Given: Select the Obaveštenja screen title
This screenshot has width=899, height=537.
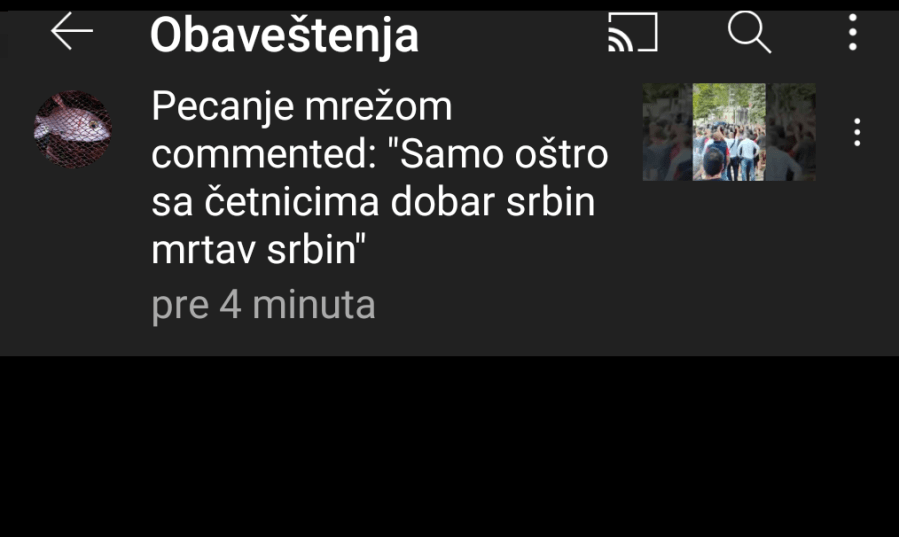Looking at the screenshot, I should point(284,34).
